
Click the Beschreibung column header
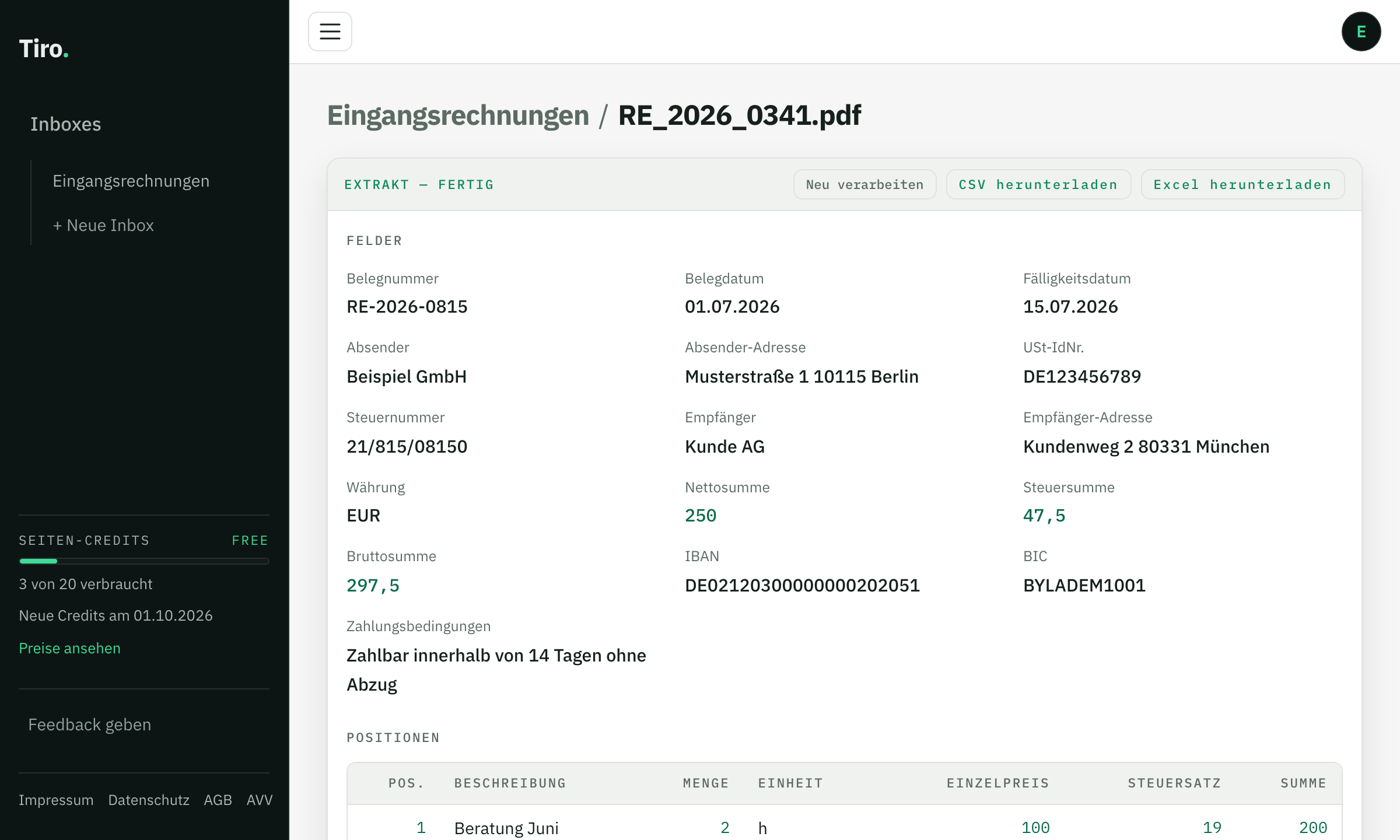pyautogui.click(x=510, y=783)
